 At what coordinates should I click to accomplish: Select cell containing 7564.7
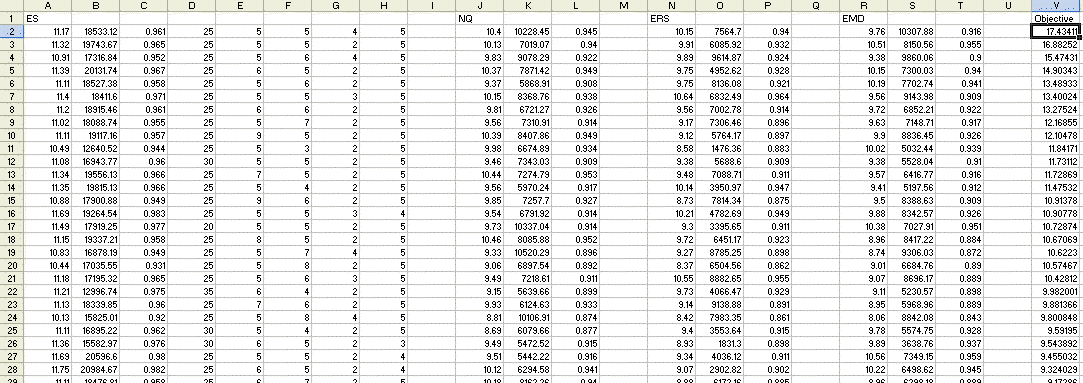pyautogui.click(x=720, y=32)
